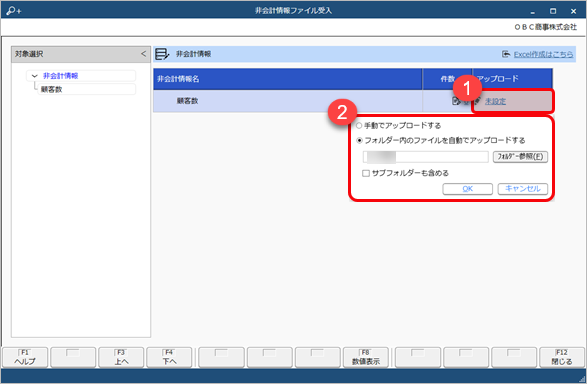
Task: Click the search-plus icon in the title bar
Action: (14, 10)
